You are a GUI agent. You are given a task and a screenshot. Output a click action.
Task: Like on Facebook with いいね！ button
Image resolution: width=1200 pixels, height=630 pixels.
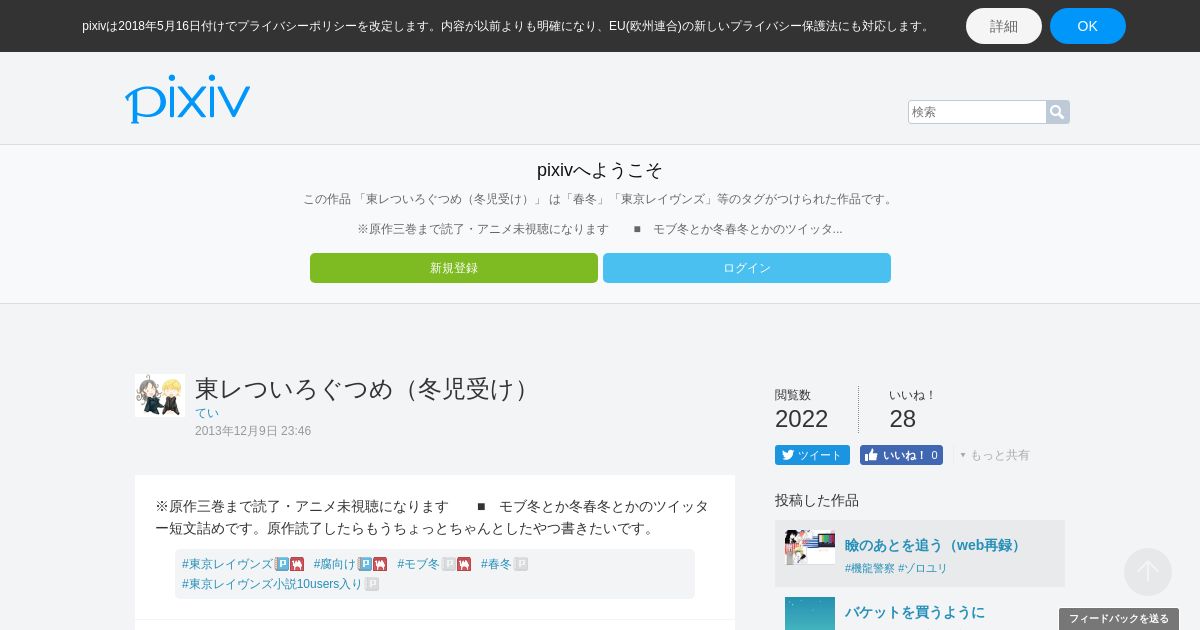[x=901, y=455]
